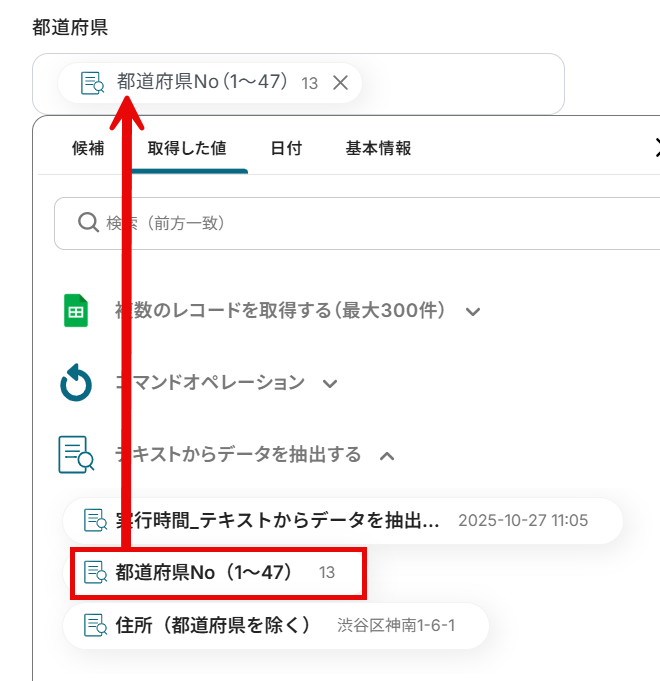660x681 pixels.
Task: Switch to the 取得した値 tab
Action: pos(187,149)
